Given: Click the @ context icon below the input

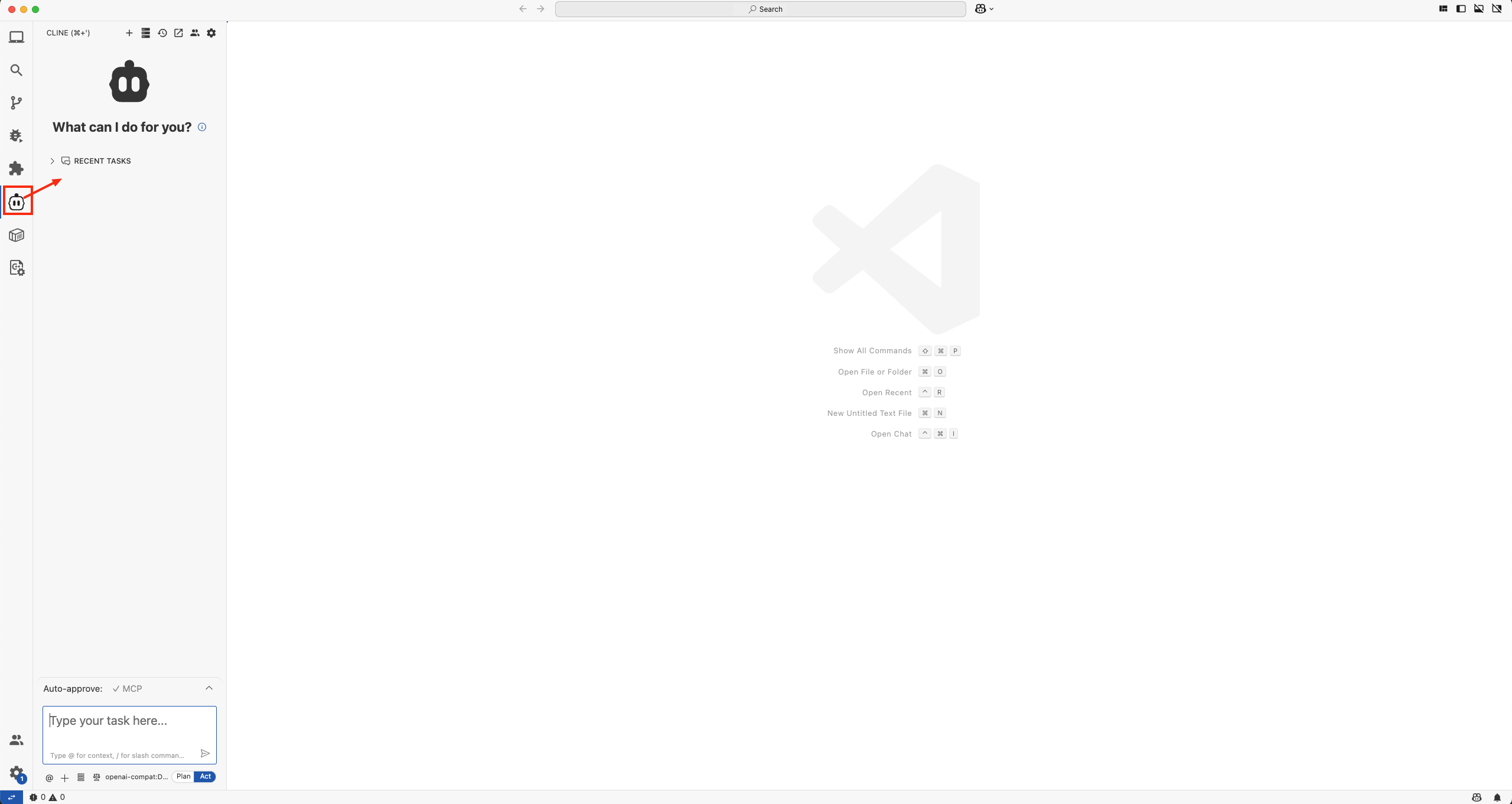Looking at the screenshot, I should pyautogui.click(x=50, y=777).
